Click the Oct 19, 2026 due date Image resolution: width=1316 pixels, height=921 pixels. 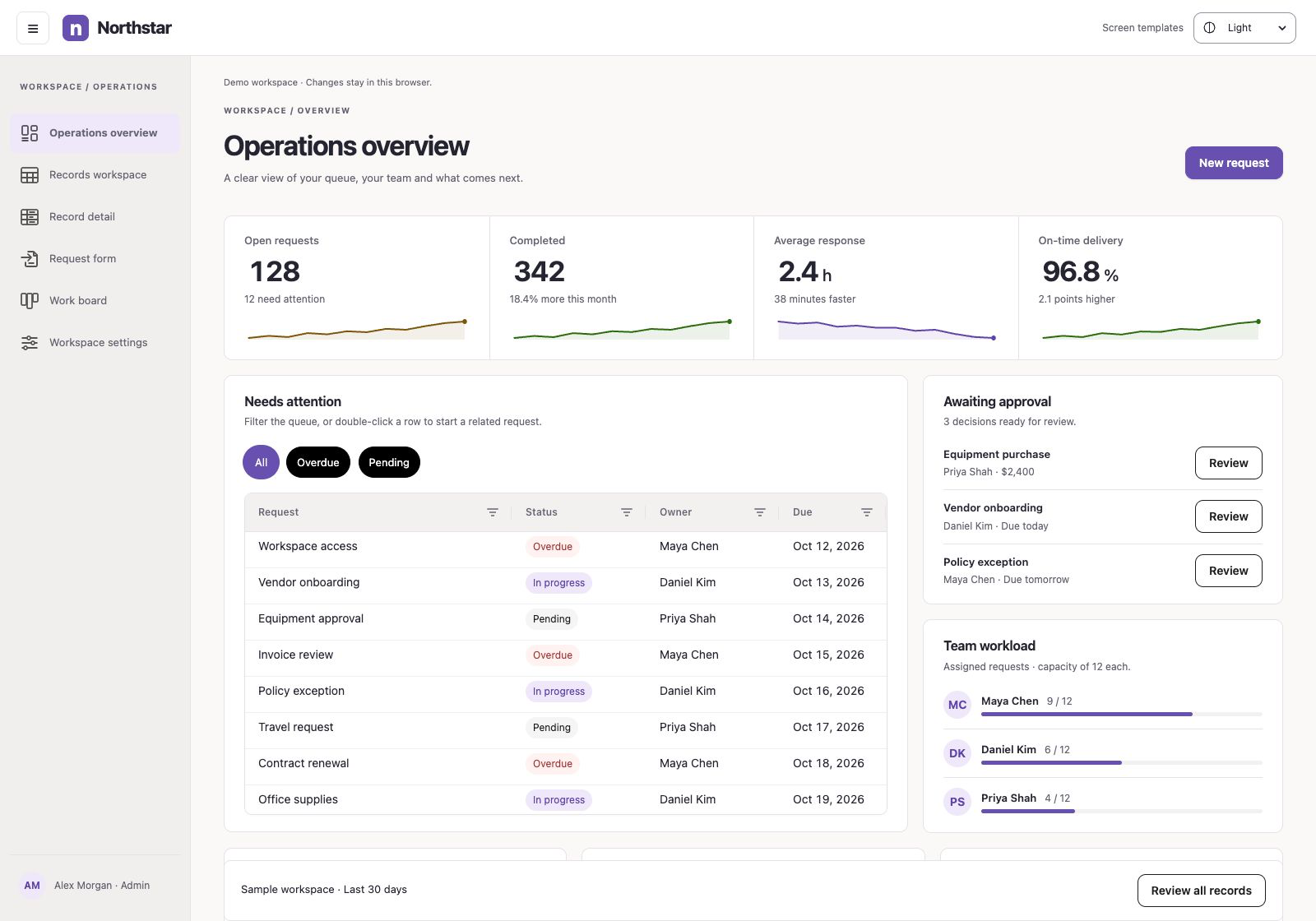click(828, 799)
